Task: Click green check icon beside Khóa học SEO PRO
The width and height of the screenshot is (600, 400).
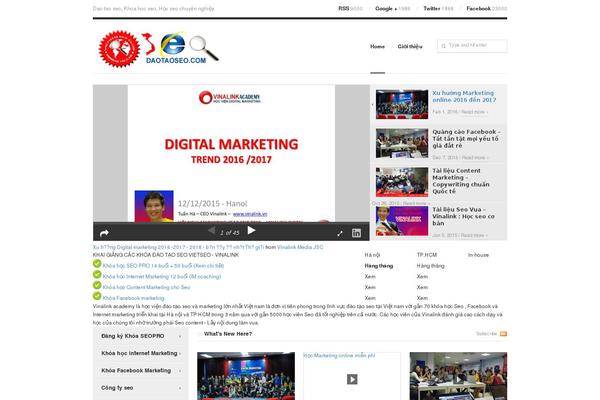Action: click(x=97, y=264)
